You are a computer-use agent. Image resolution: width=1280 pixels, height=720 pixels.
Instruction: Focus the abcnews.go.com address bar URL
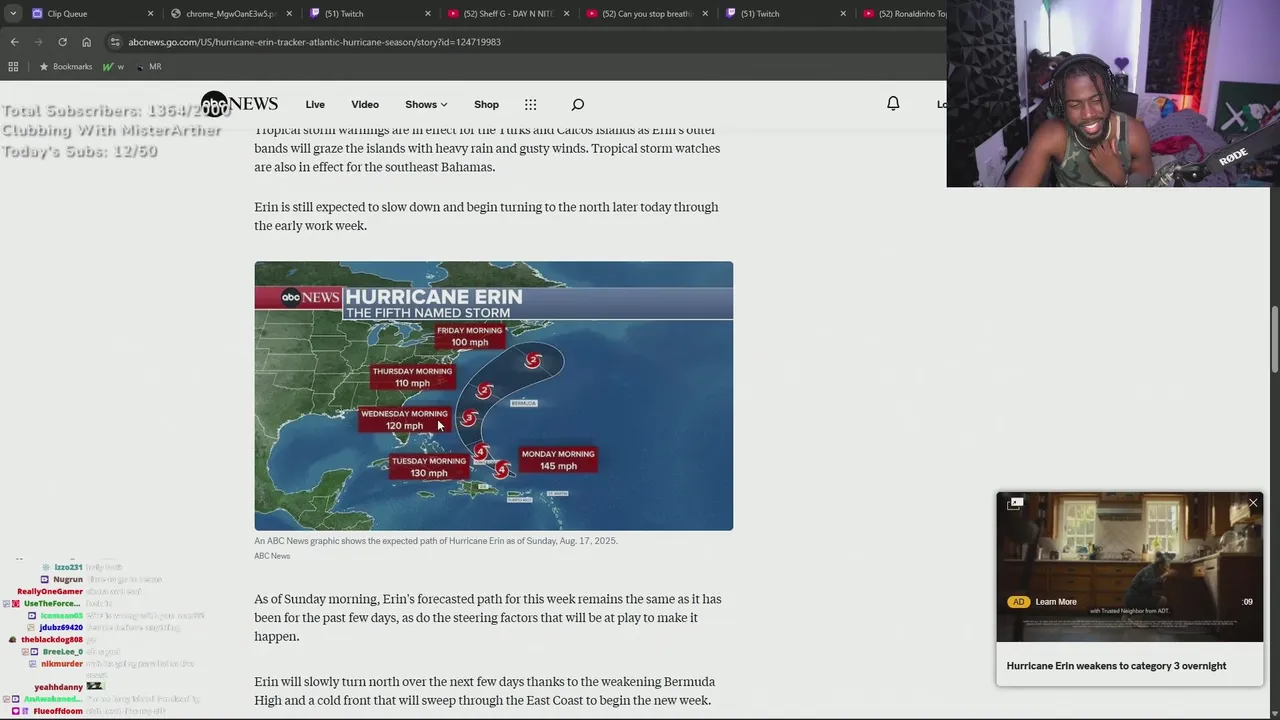tap(314, 42)
